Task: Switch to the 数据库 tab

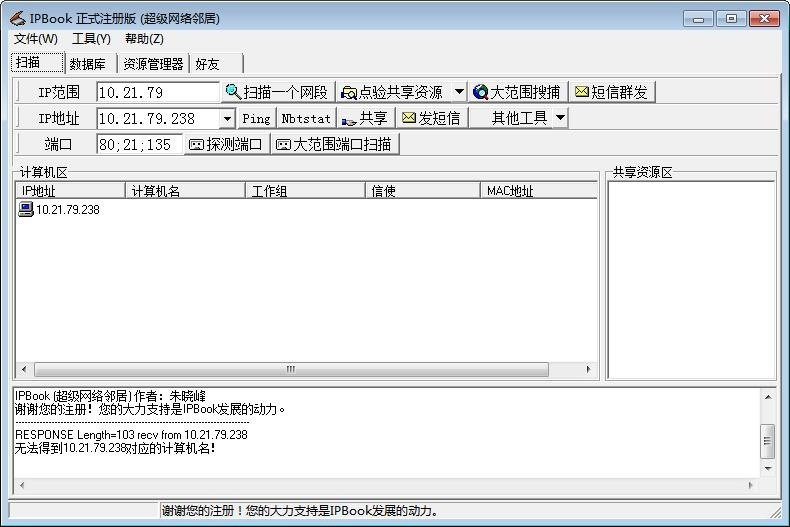Action: tap(87, 64)
